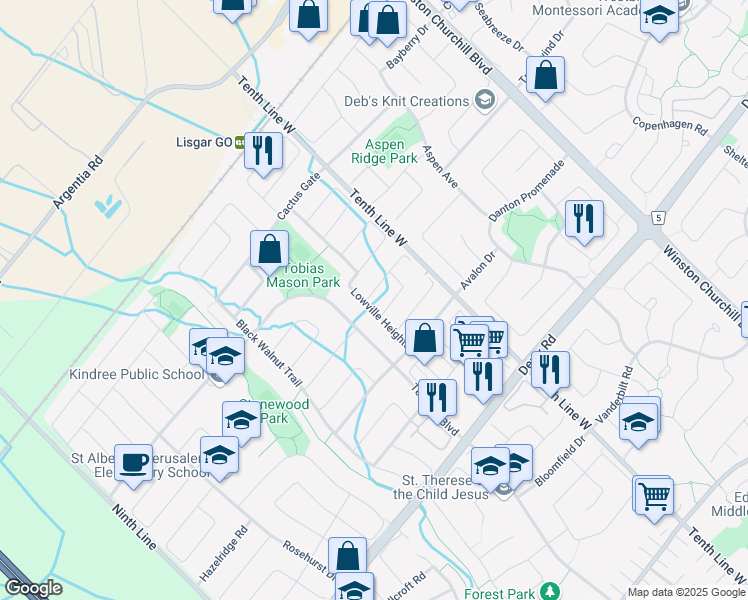
Task: Open the Lisgar GO station icon
Action: click(x=239, y=142)
